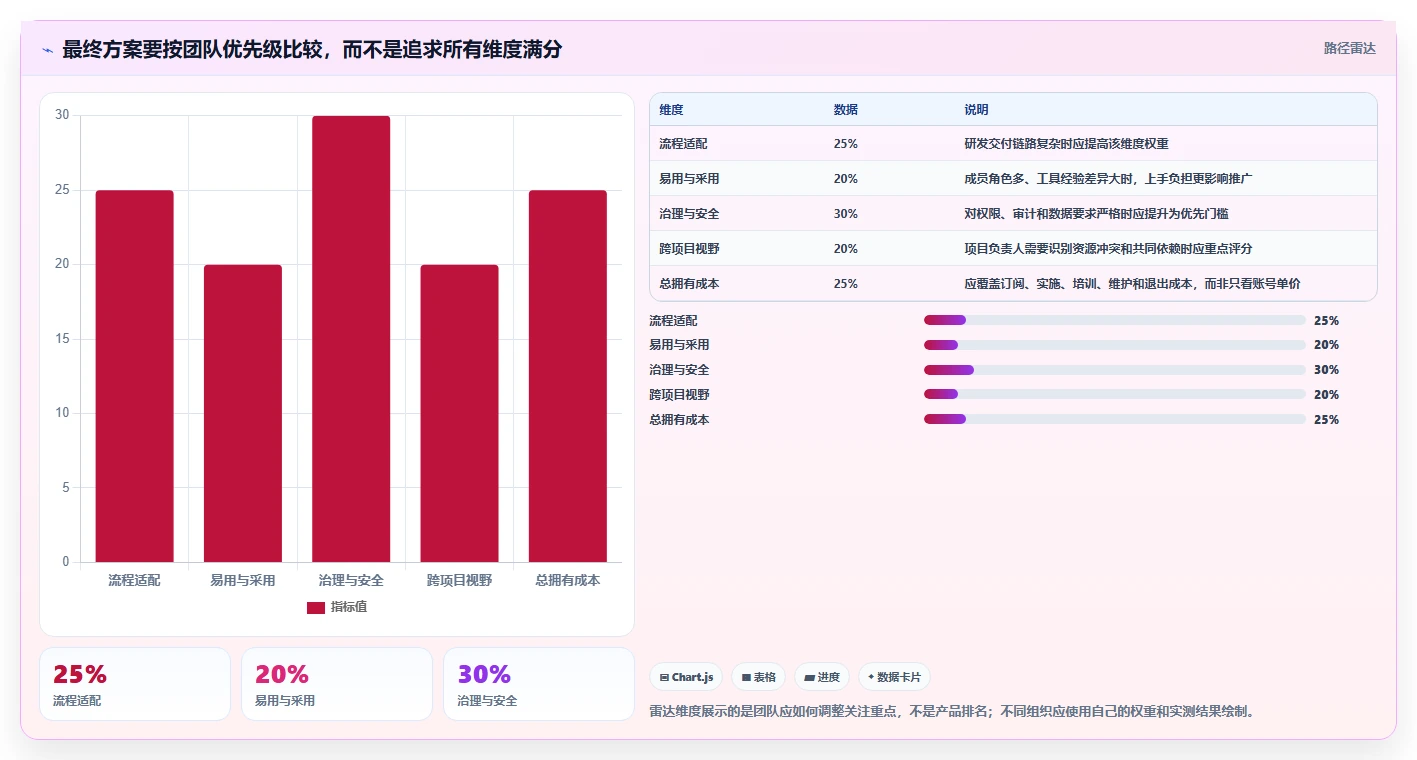1417x760 pixels.
Task: Click the 流程适配 progress bar
Action: (x=1115, y=320)
